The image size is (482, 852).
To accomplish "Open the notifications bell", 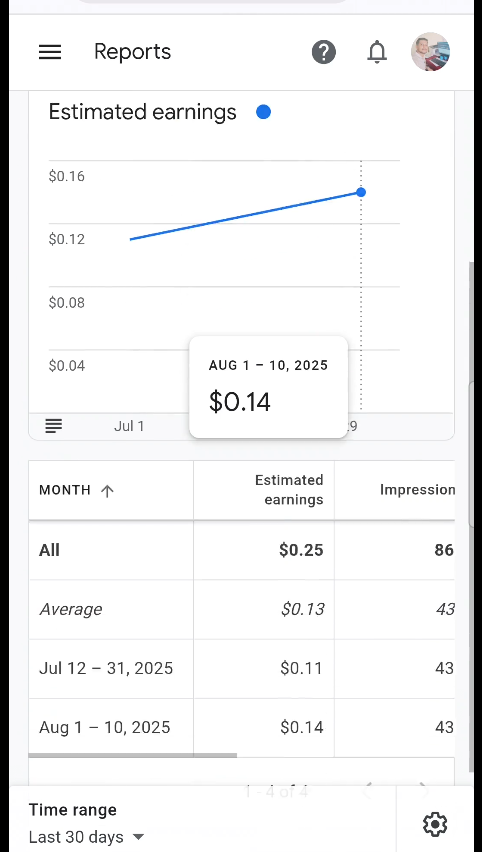I will coord(377,52).
